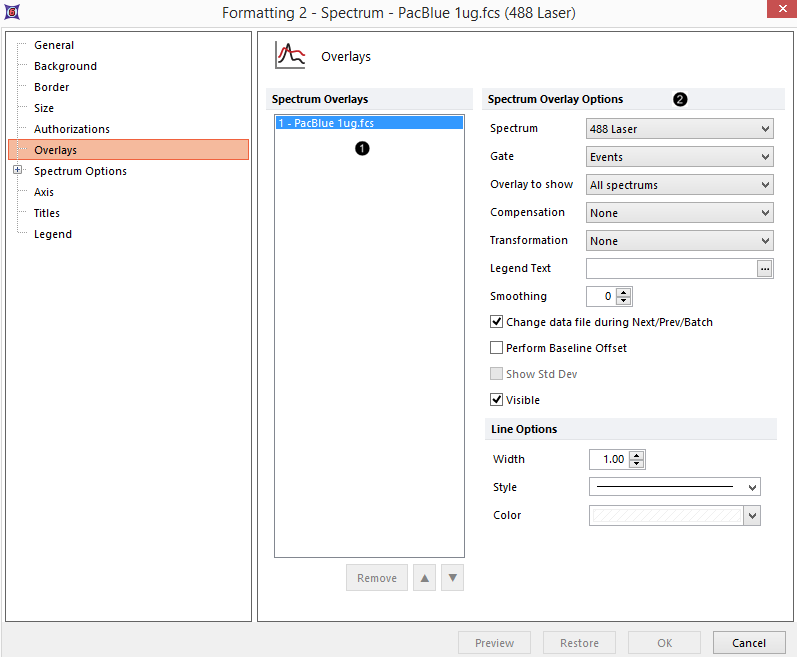Screen dimensions: 797x657
Task: Open the line Color picker dropdown
Action: tap(753, 515)
